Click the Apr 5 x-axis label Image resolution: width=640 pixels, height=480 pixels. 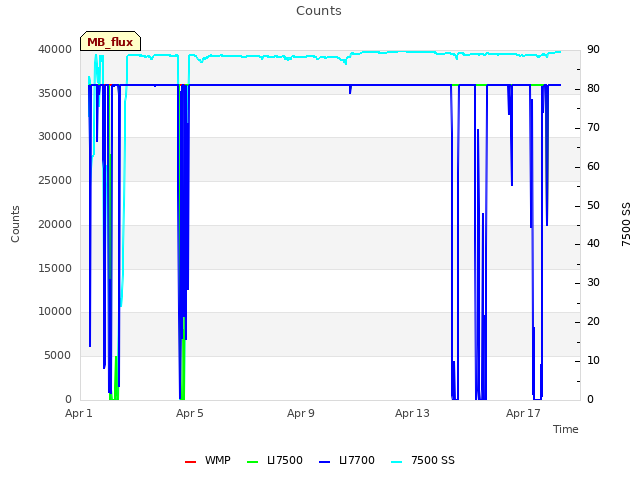(190, 413)
